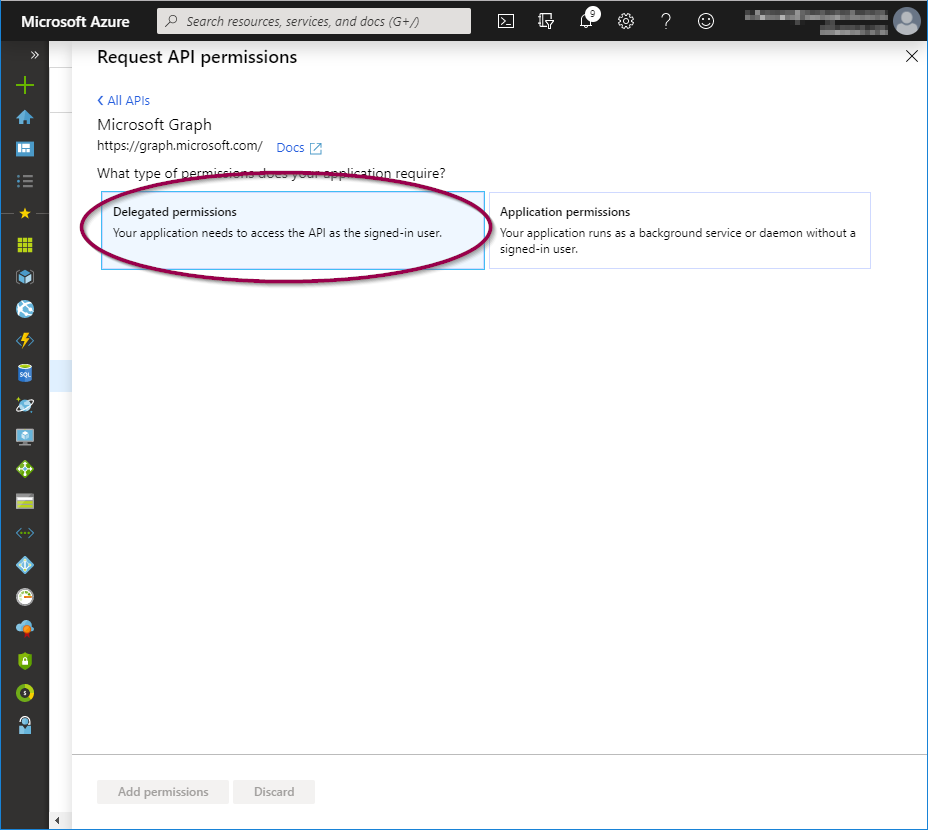928x830 pixels.
Task: Open SQL databases icon
Action: click(x=25, y=373)
